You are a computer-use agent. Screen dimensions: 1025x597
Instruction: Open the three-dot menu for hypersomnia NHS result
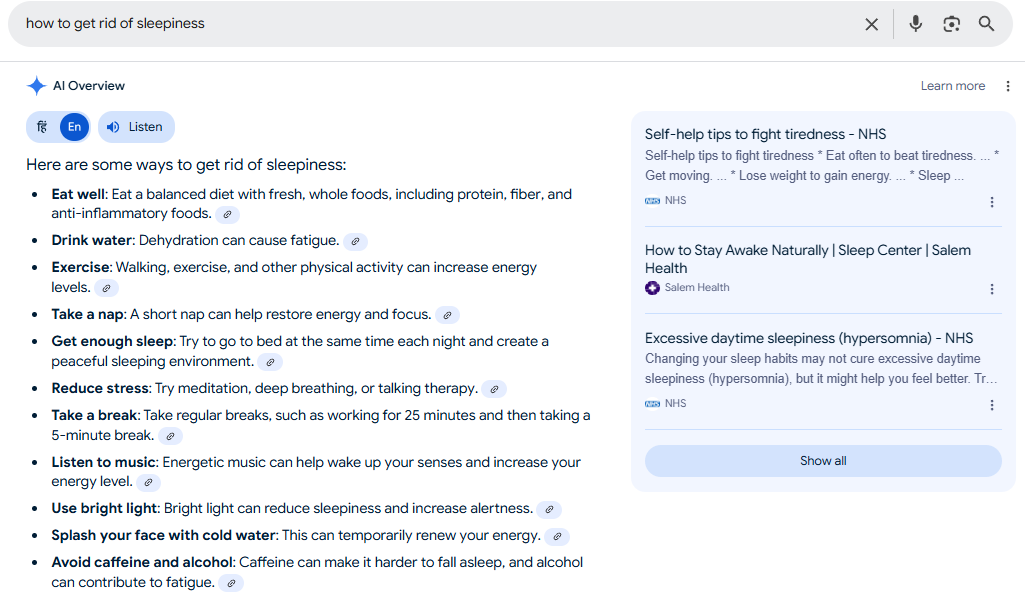992,405
